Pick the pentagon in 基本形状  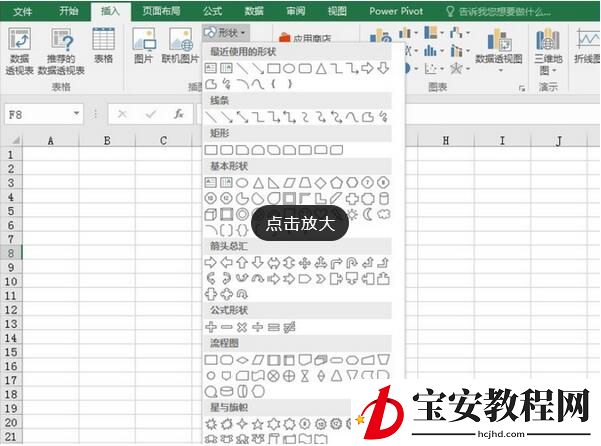[336, 183]
